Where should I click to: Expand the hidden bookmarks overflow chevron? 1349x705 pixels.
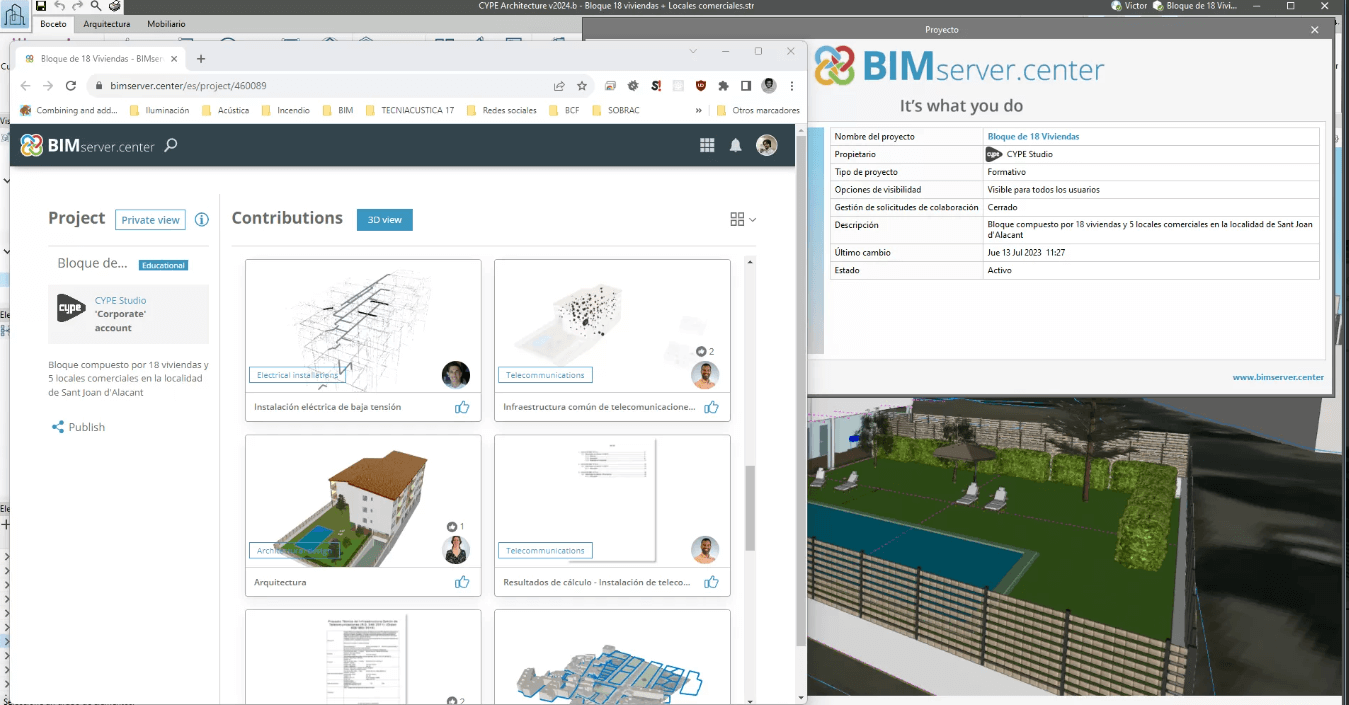pos(698,110)
